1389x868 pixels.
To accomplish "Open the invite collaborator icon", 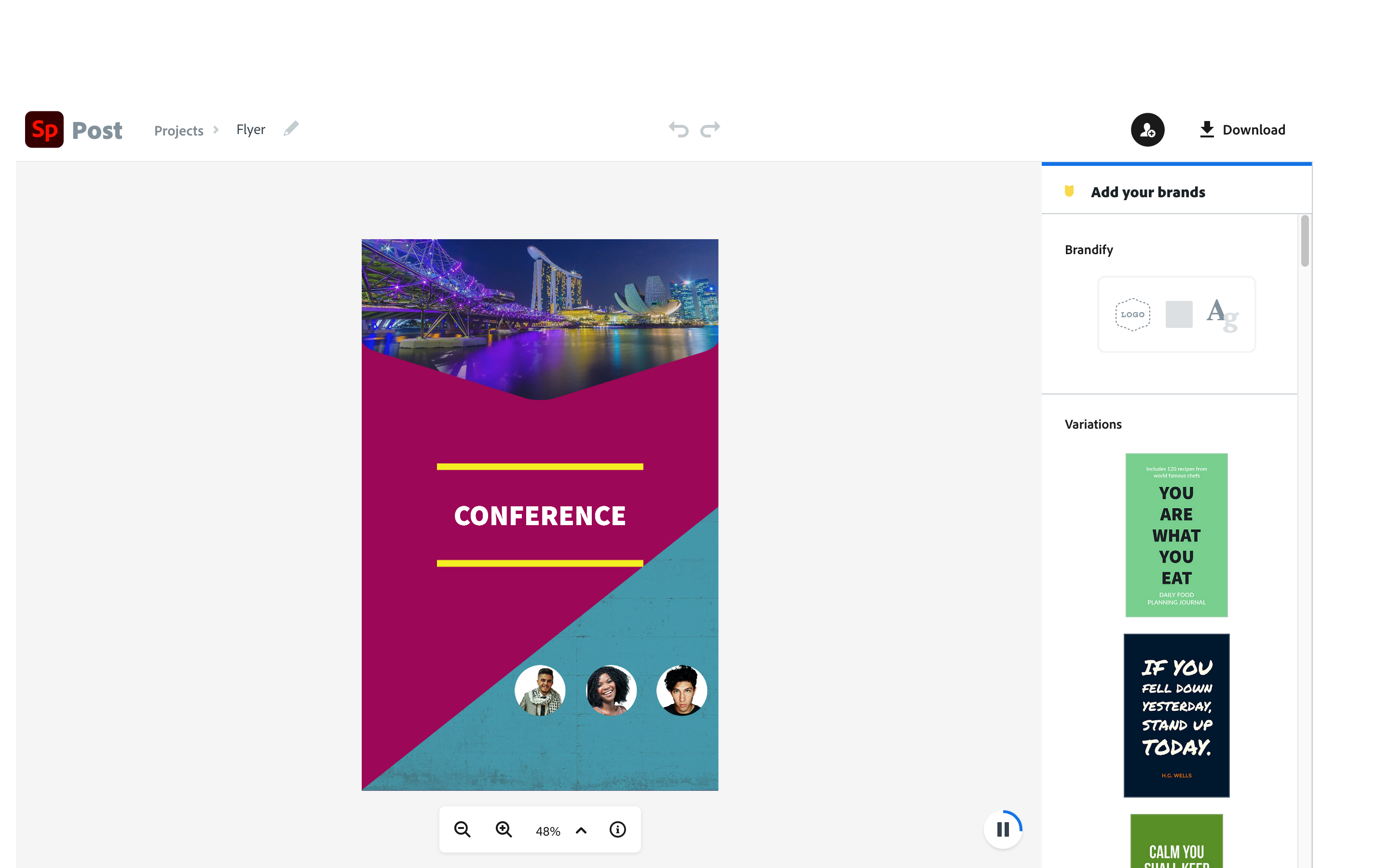I will pos(1147,130).
